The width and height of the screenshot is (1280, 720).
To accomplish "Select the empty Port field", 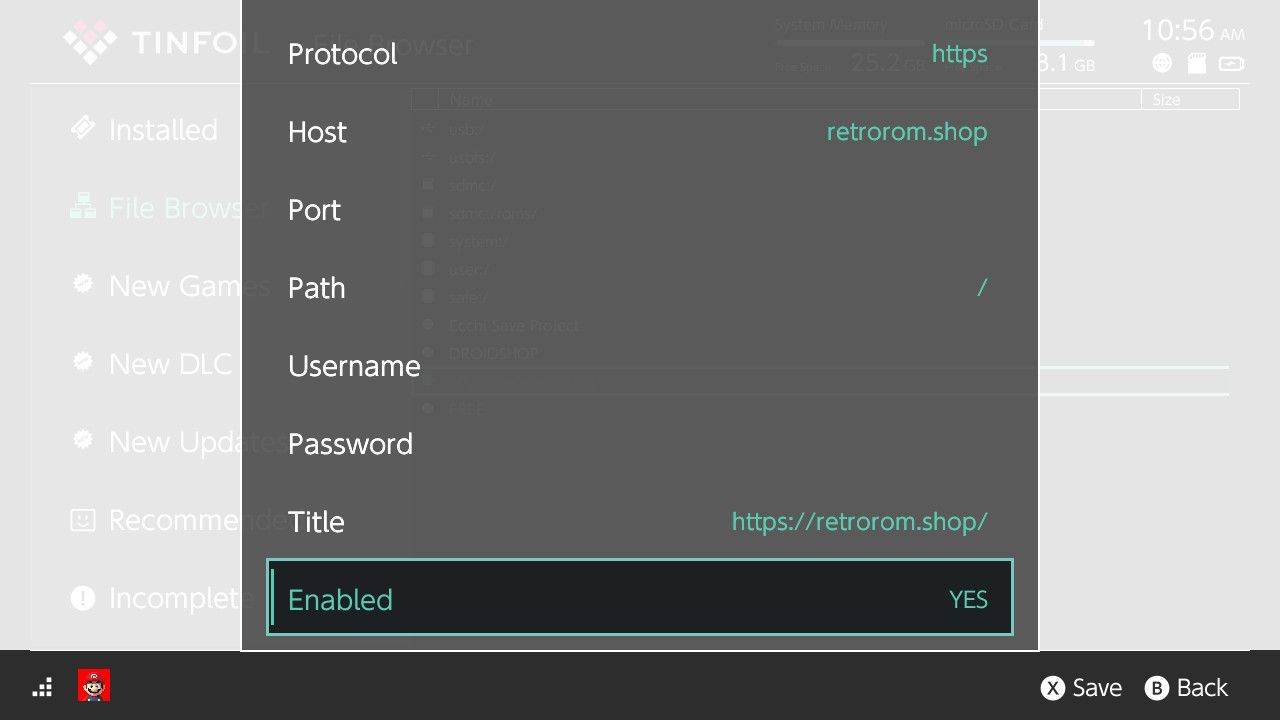I will (640, 210).
